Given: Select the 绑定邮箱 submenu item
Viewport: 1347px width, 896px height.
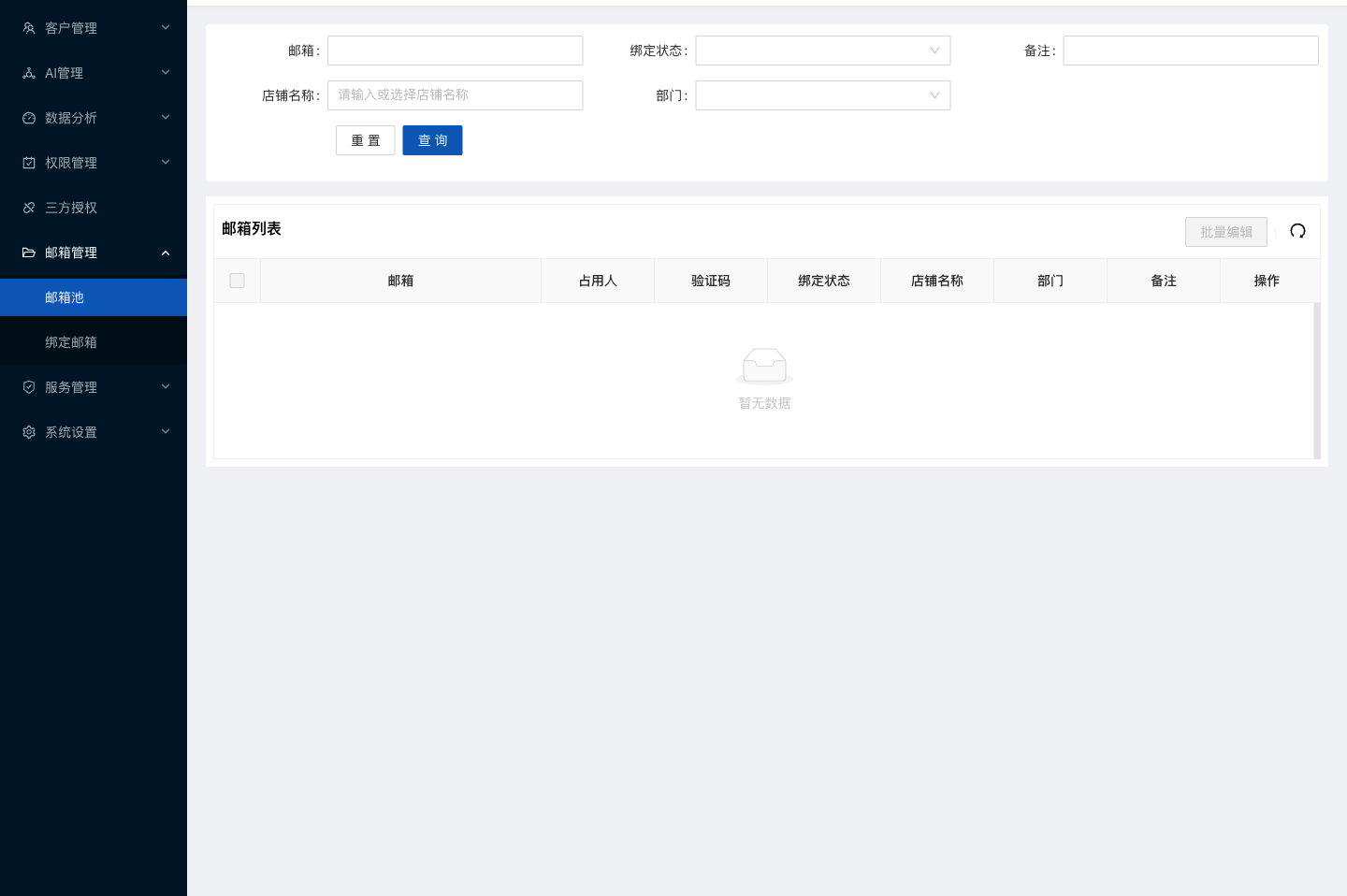Looking at the screenshot, I should coord(94,342).
